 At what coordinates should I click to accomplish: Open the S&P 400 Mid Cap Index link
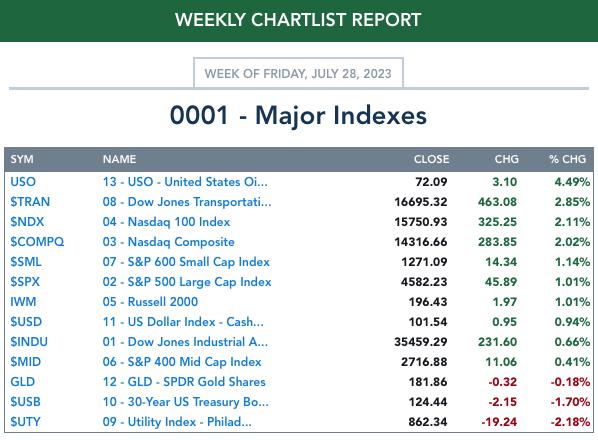coord(182,362)
